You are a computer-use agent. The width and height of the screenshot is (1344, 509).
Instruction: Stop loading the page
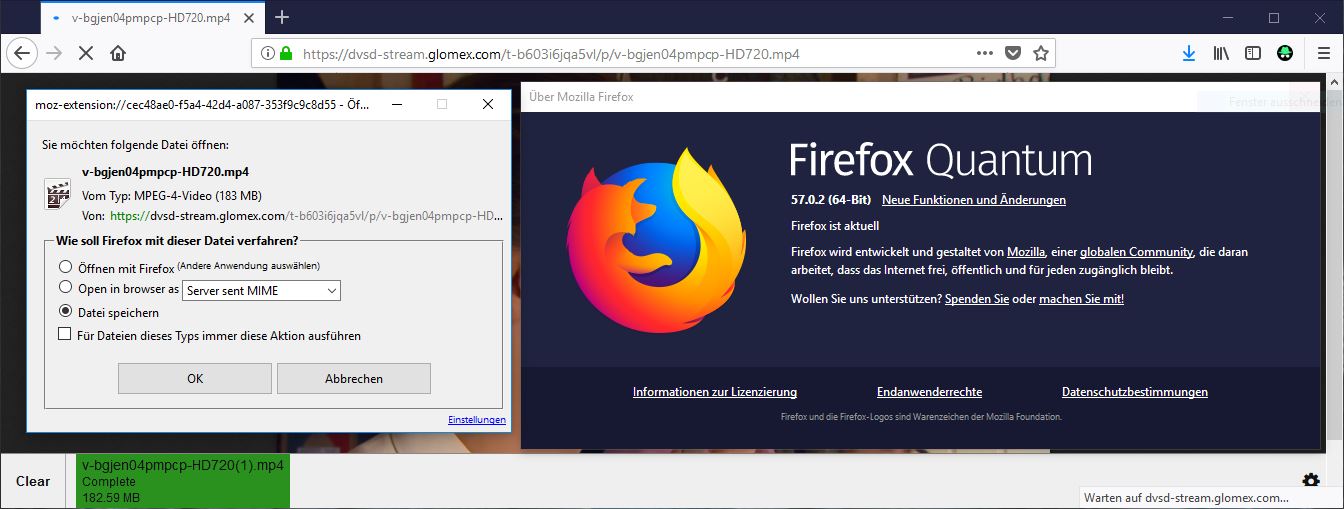point(85,53)
